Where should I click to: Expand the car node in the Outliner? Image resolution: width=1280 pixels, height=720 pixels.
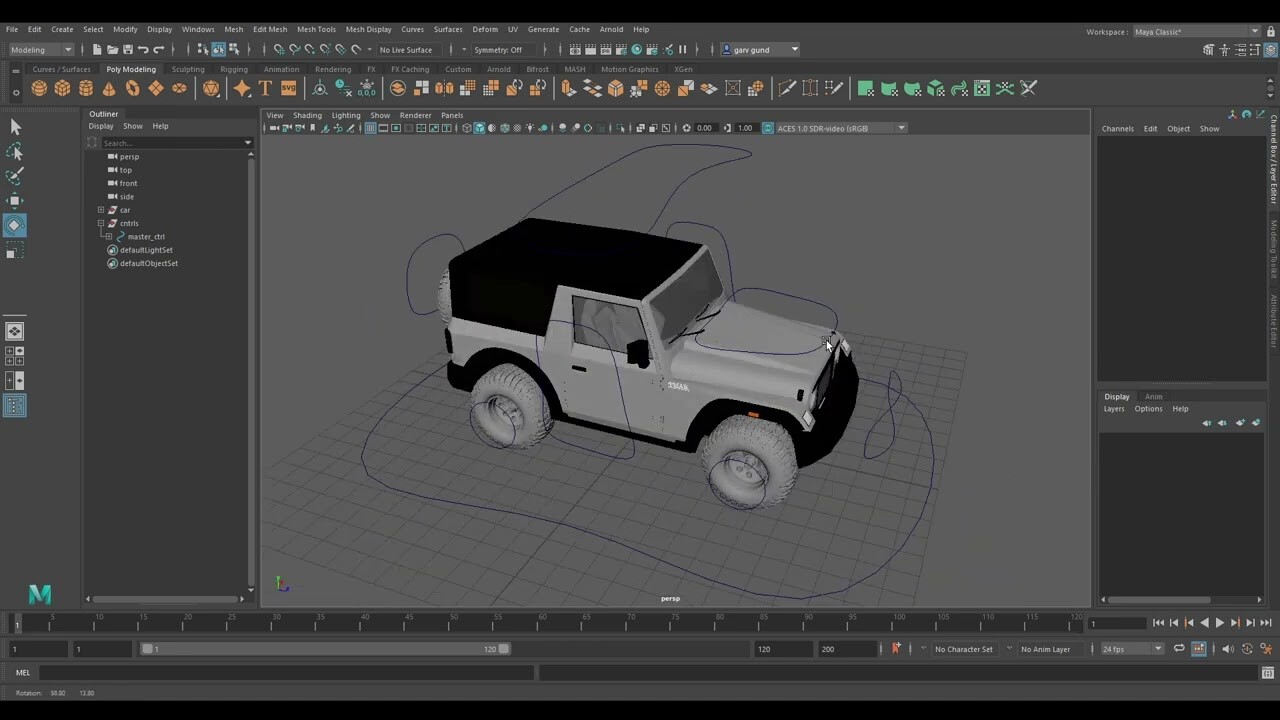coord(101,210)
